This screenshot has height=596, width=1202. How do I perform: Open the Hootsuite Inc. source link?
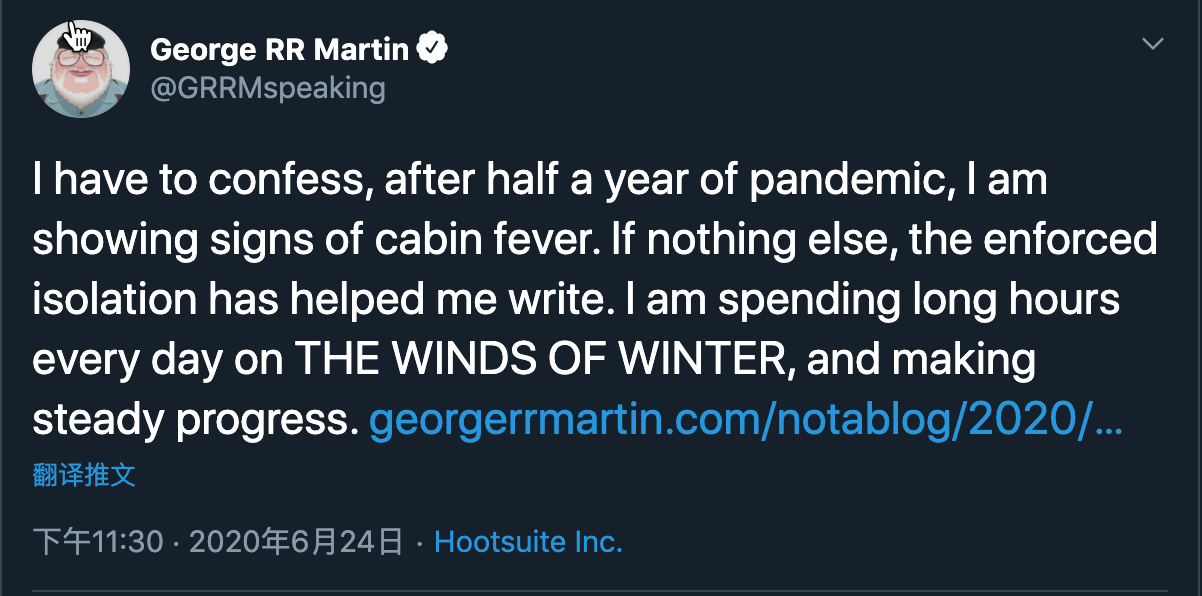[x=528, y=542]
